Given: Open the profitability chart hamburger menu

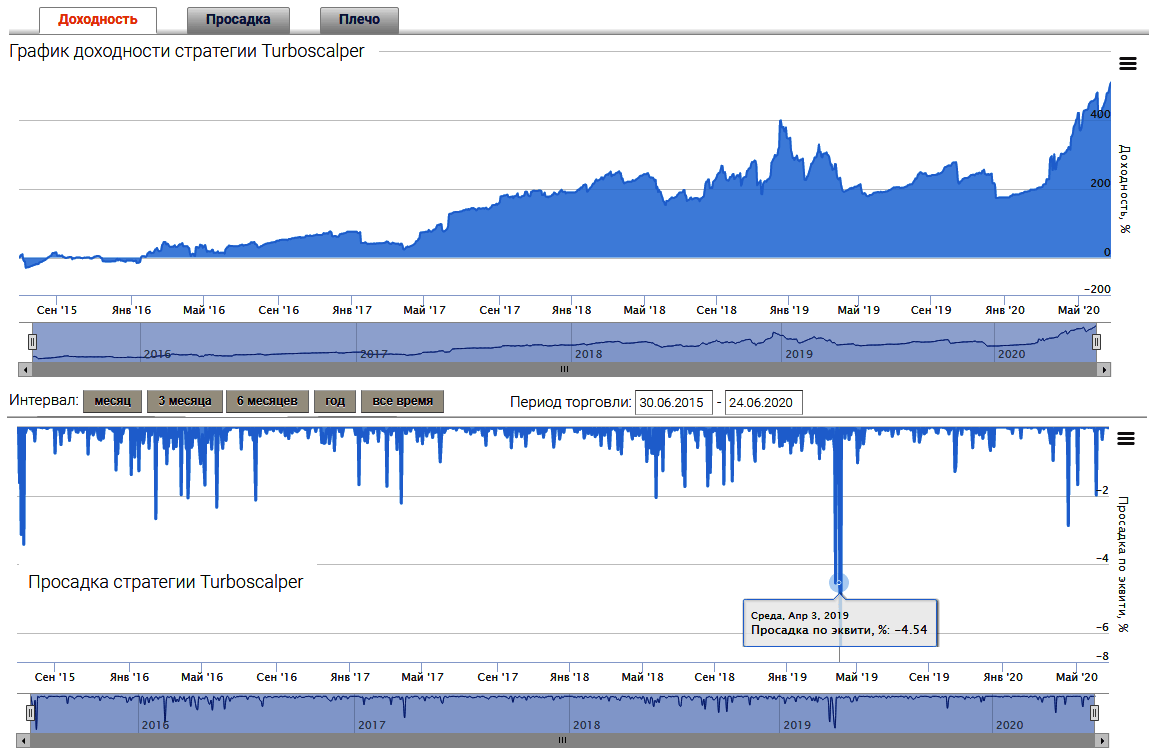Looking at the screenshot, I should point(1127,64).
